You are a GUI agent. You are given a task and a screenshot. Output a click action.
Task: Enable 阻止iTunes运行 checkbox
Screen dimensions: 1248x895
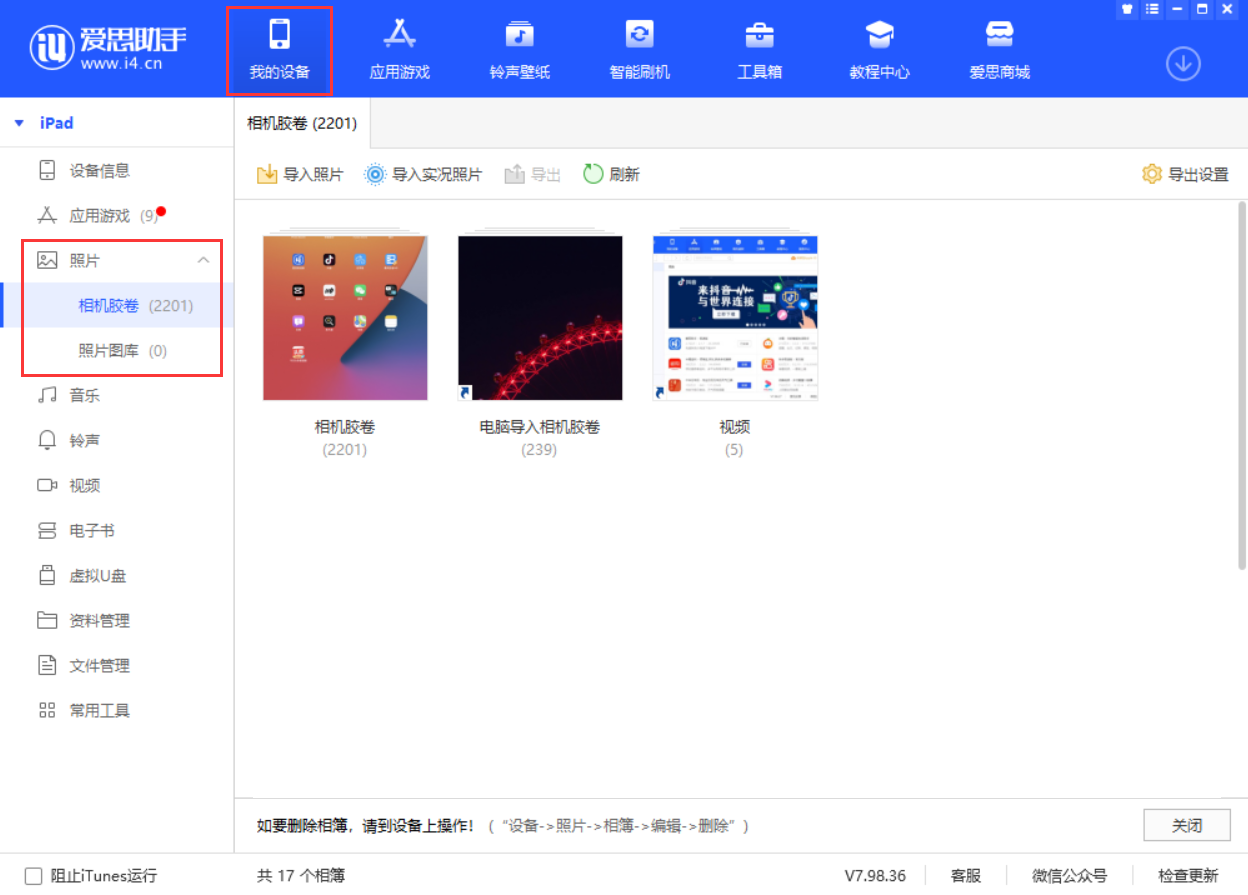click(x=34, y=876)
